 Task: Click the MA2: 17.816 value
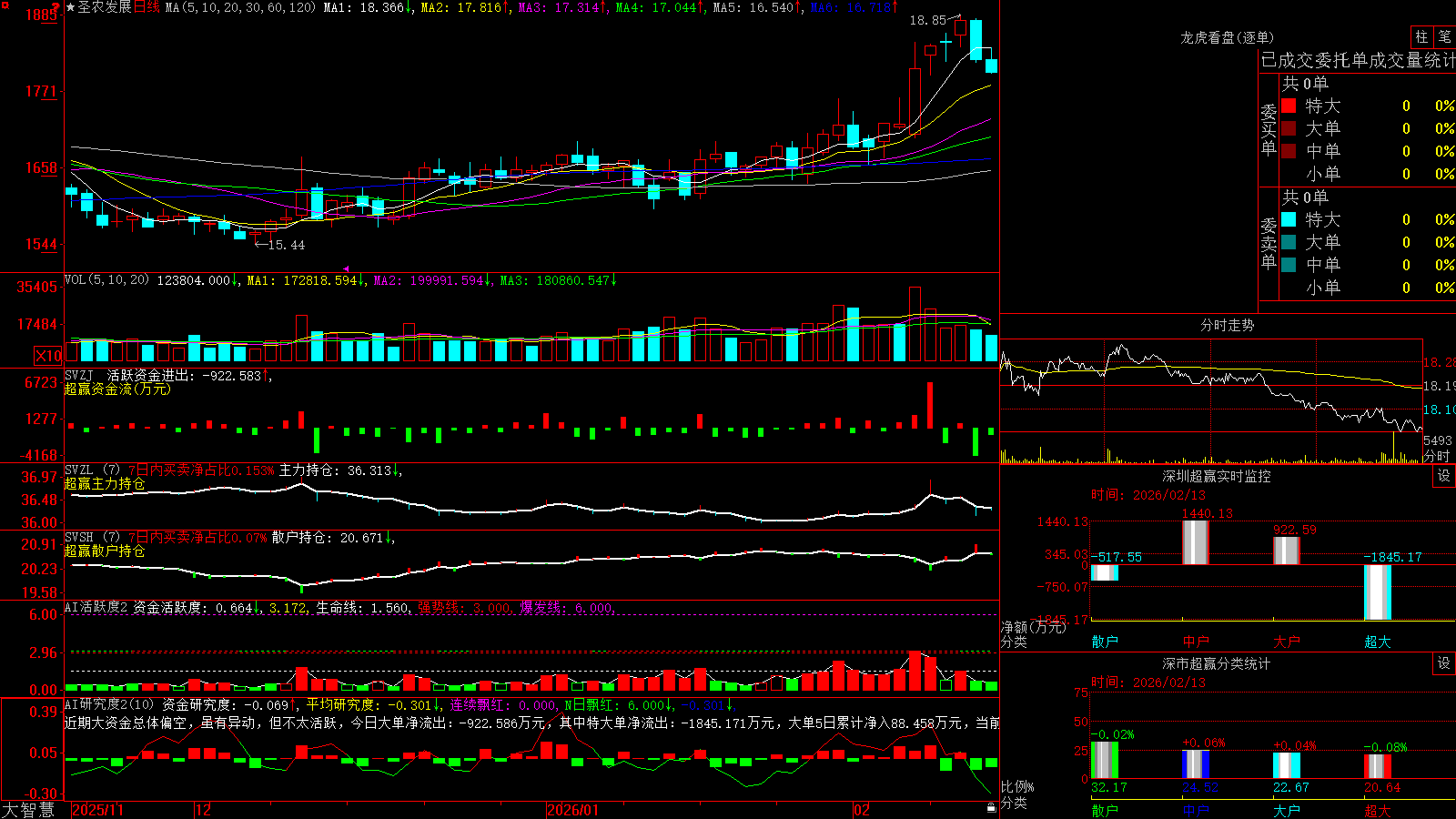(460, 7)
